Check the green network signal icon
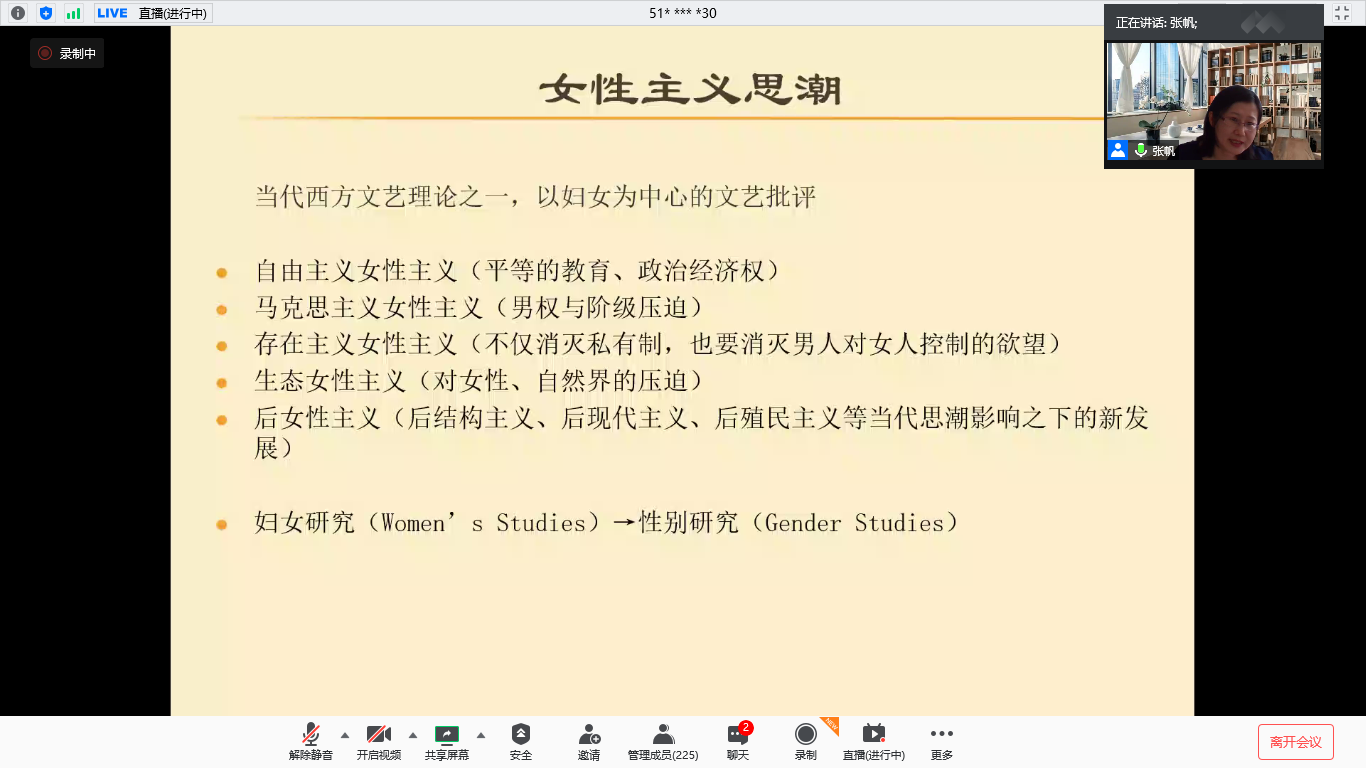The height and width of the screenshot is (768, 1366). [x=73, y=13]
